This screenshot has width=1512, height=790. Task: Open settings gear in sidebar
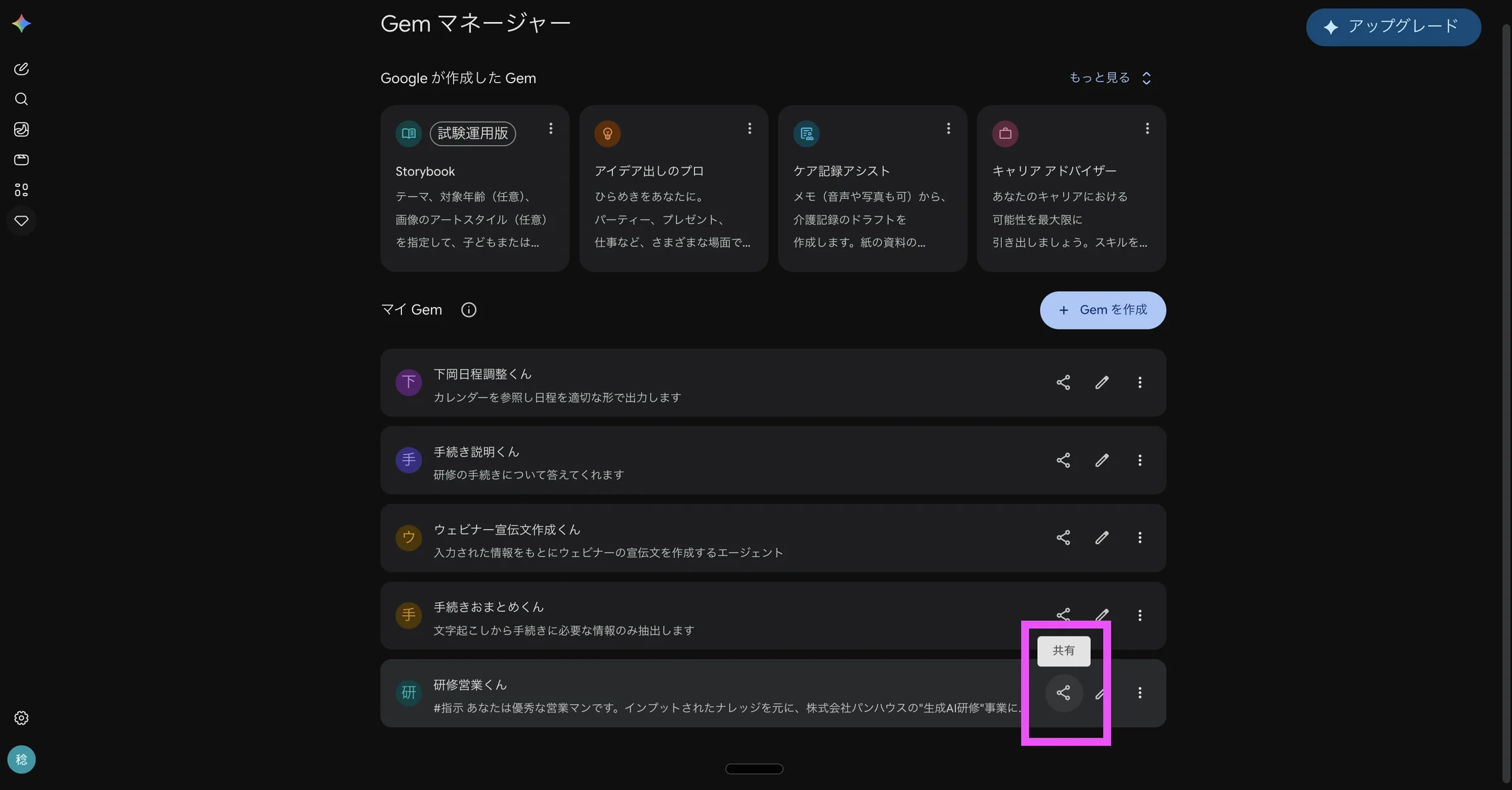[21, 718]
